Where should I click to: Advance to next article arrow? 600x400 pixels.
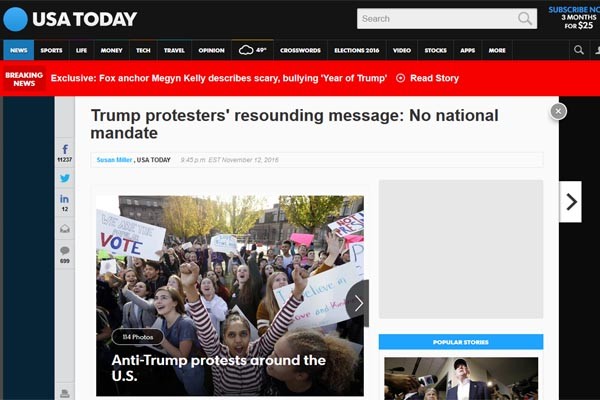point(571,202)
